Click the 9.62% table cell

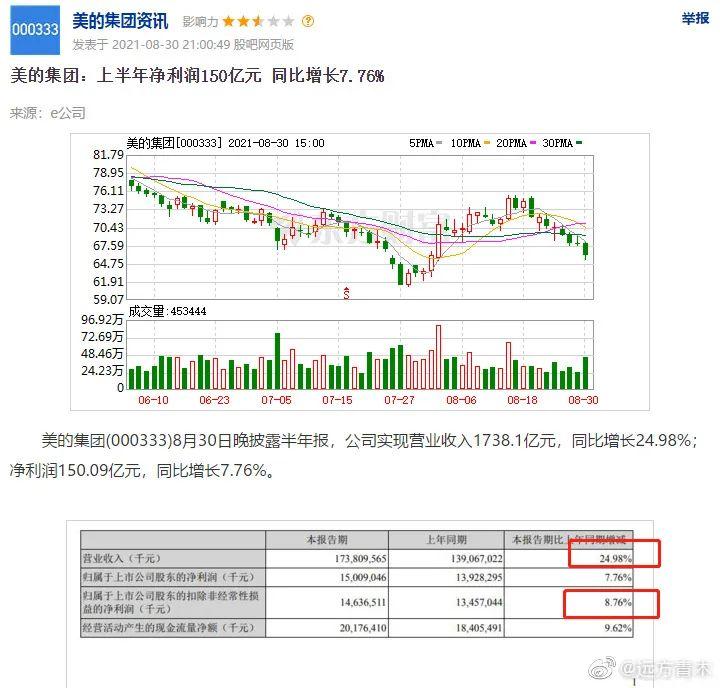coord(618,628)
